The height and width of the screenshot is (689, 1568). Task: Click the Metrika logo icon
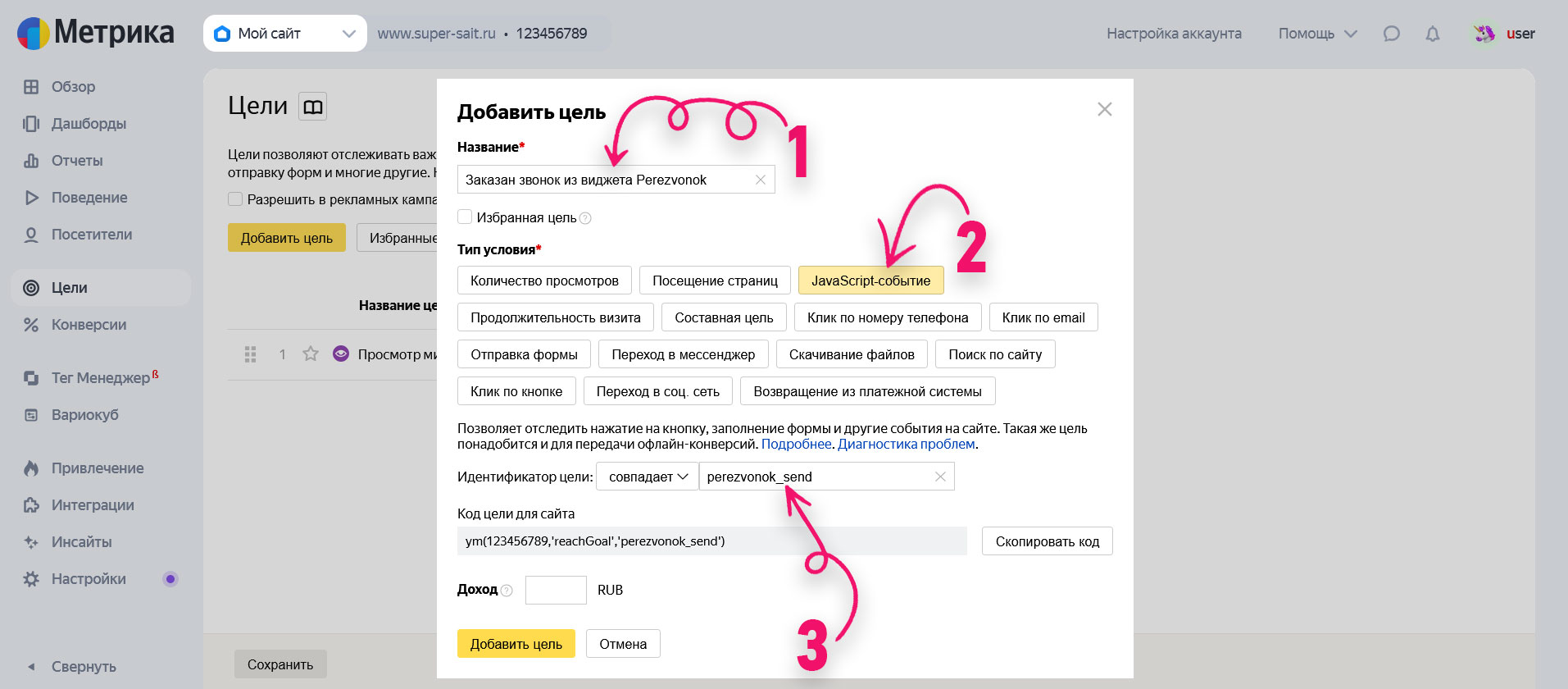(x=33, y=34)
